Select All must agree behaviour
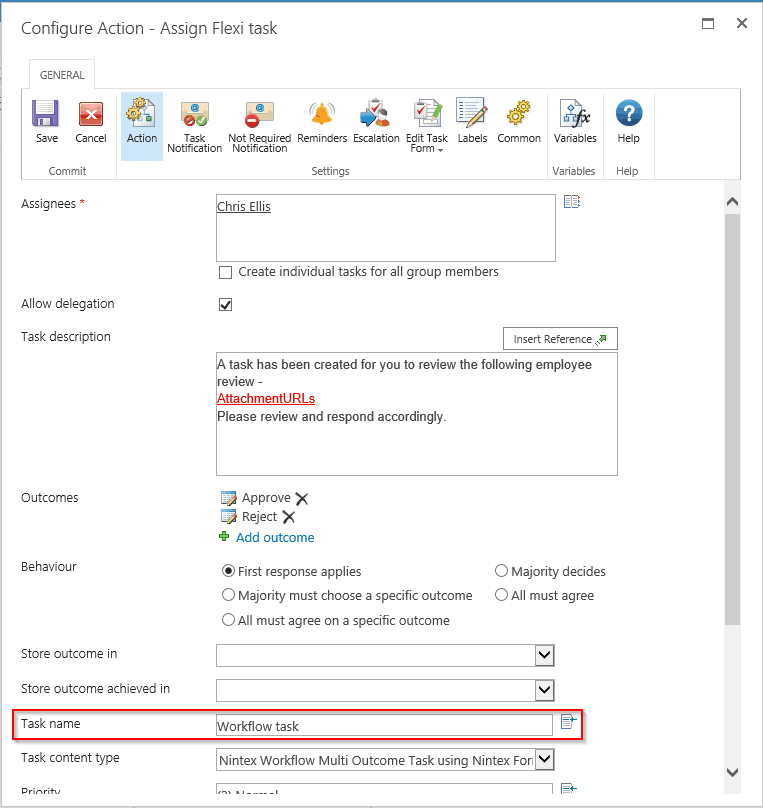 click(x=501, y=595)
